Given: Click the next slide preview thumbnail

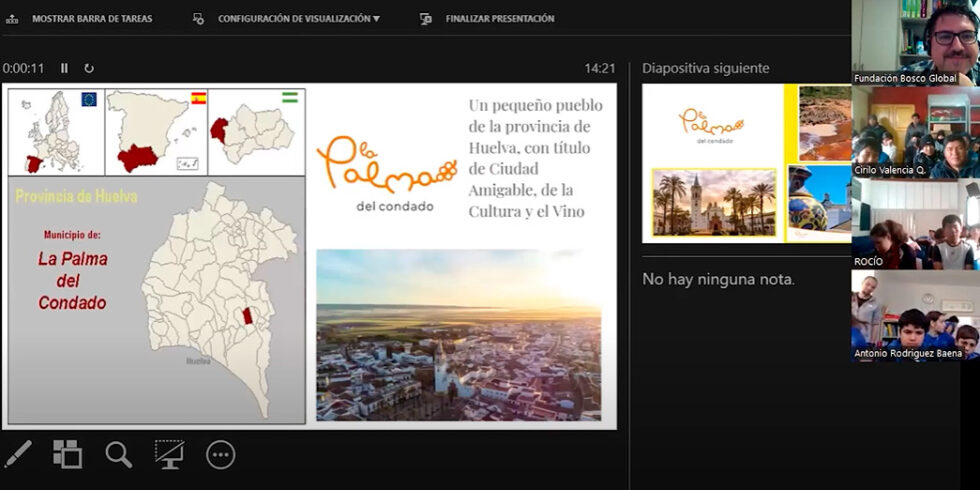Looking at the screenshot, I should point(746,163).
